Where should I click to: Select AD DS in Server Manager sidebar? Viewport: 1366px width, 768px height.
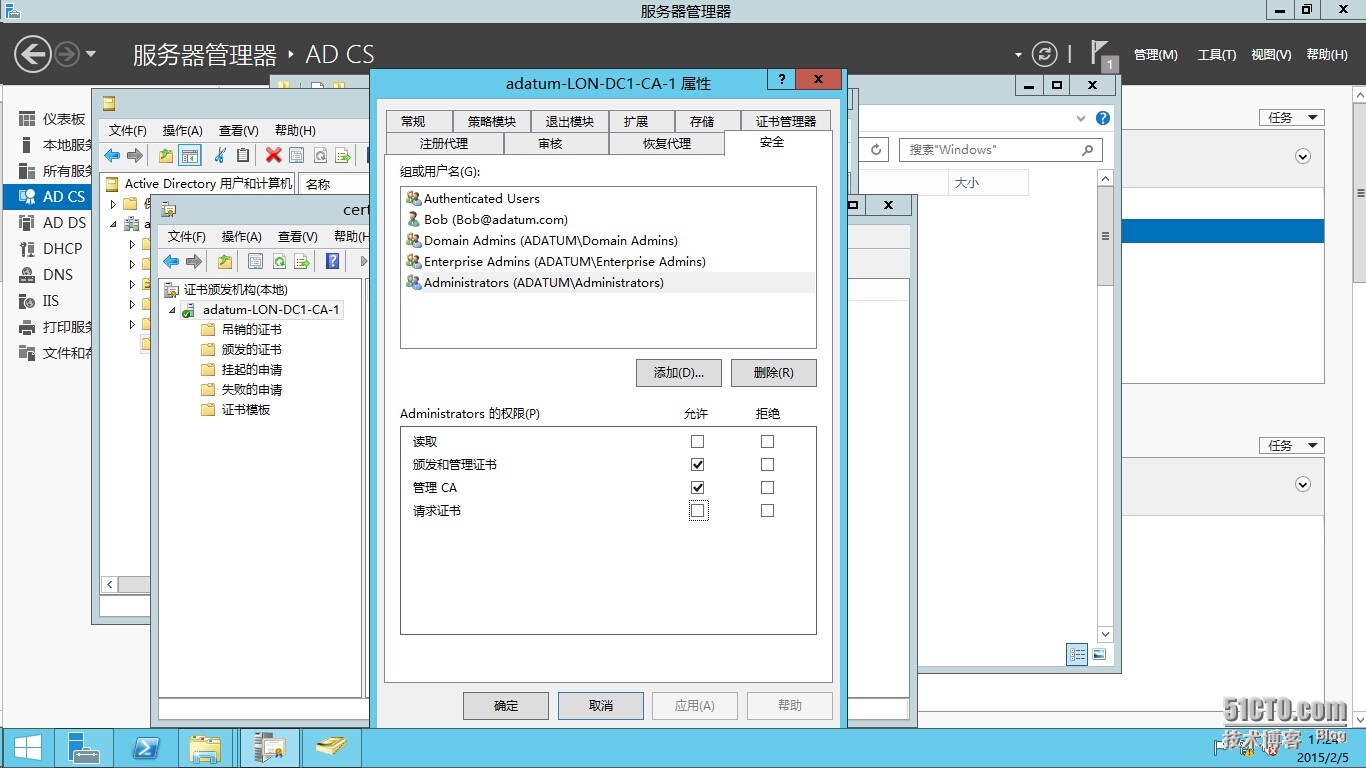pos(47,222)
